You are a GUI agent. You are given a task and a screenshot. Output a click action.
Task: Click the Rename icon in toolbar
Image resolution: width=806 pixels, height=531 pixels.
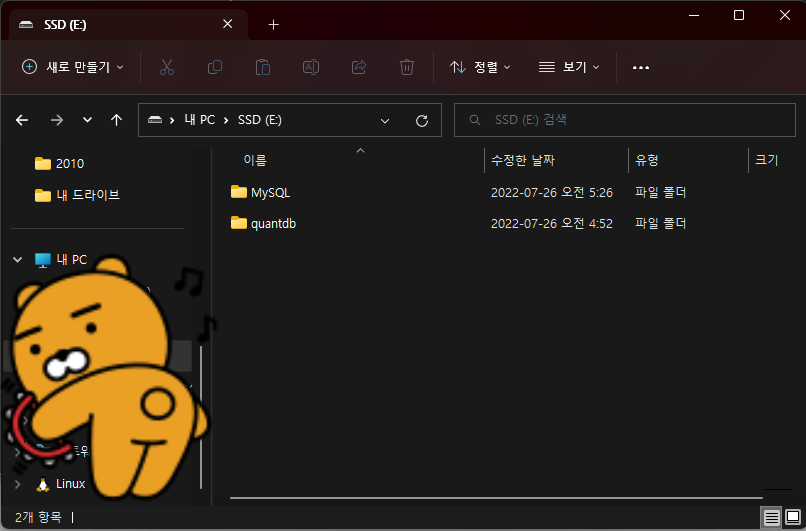tap(311, 67)
